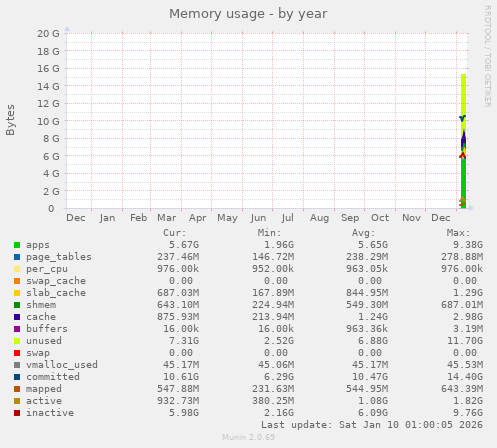Click inactive average value 6.09G
Screen dimensions: 497x448
point(373,413)
